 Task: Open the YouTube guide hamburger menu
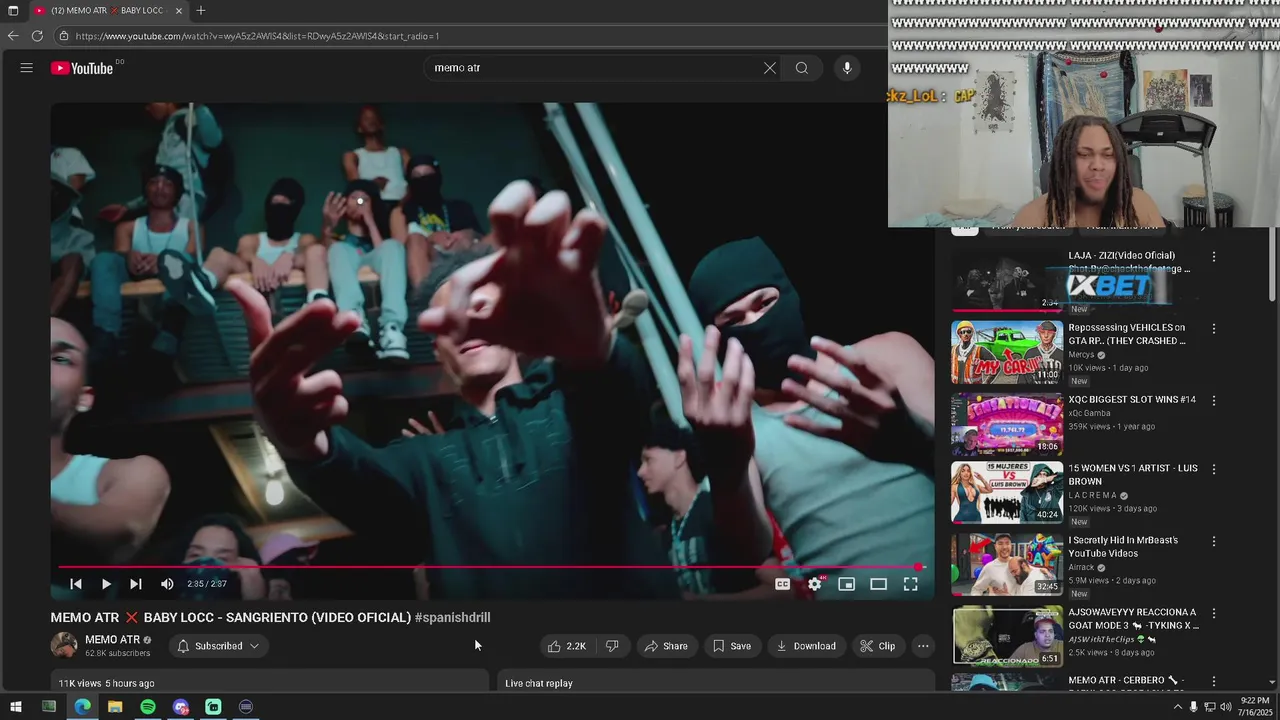27,68
